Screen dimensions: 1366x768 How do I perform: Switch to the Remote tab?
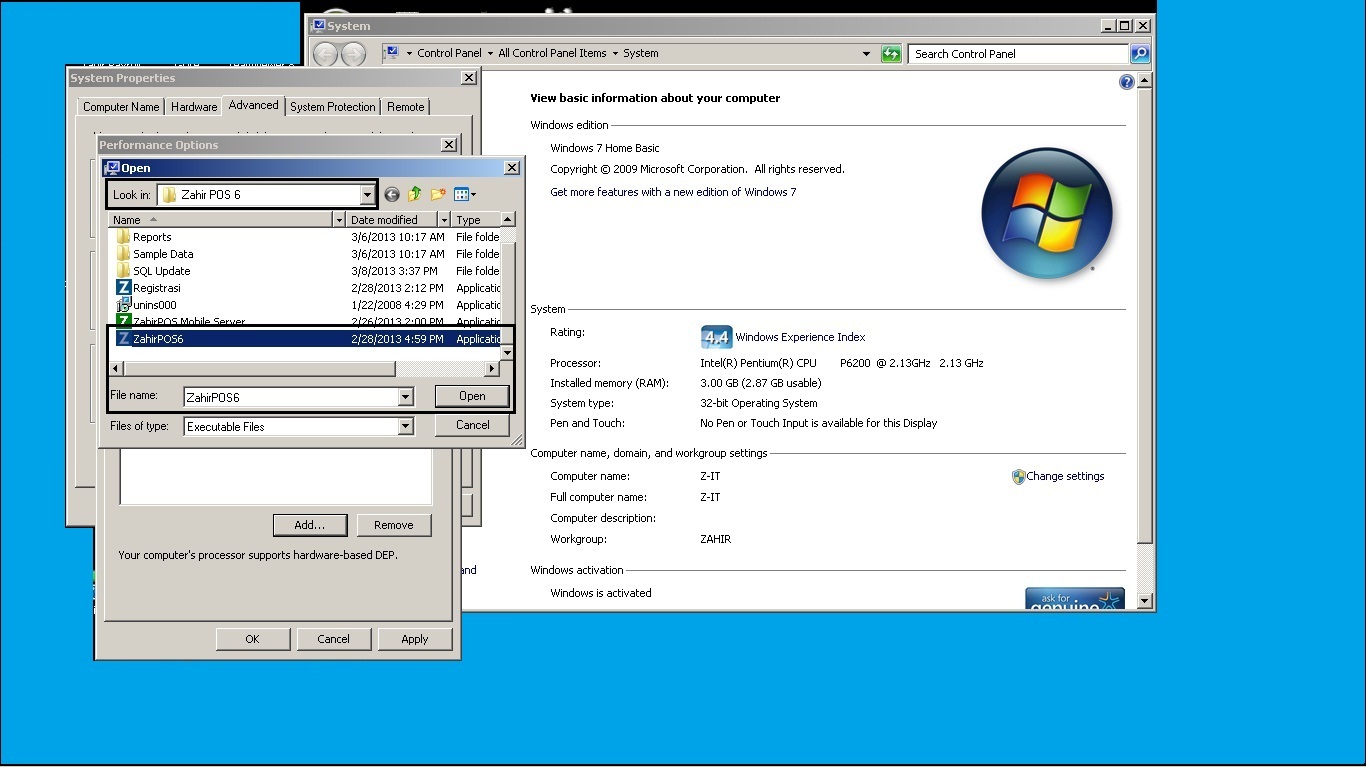point(405,107)
